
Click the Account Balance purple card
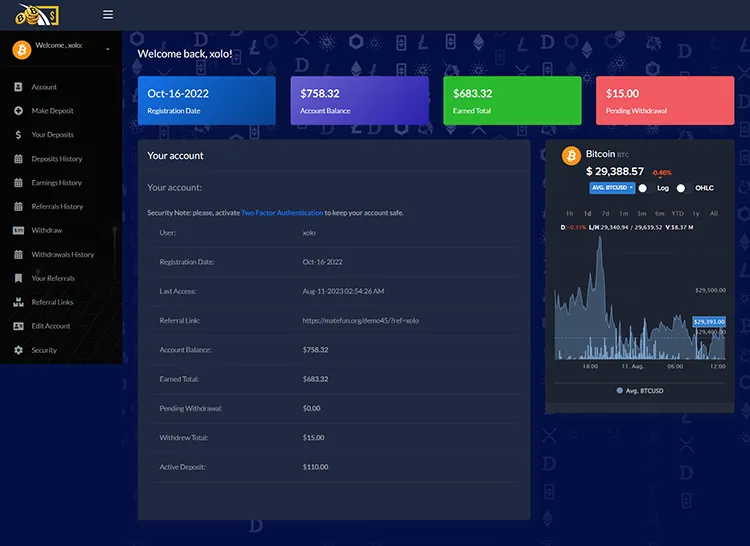point(360,100)
